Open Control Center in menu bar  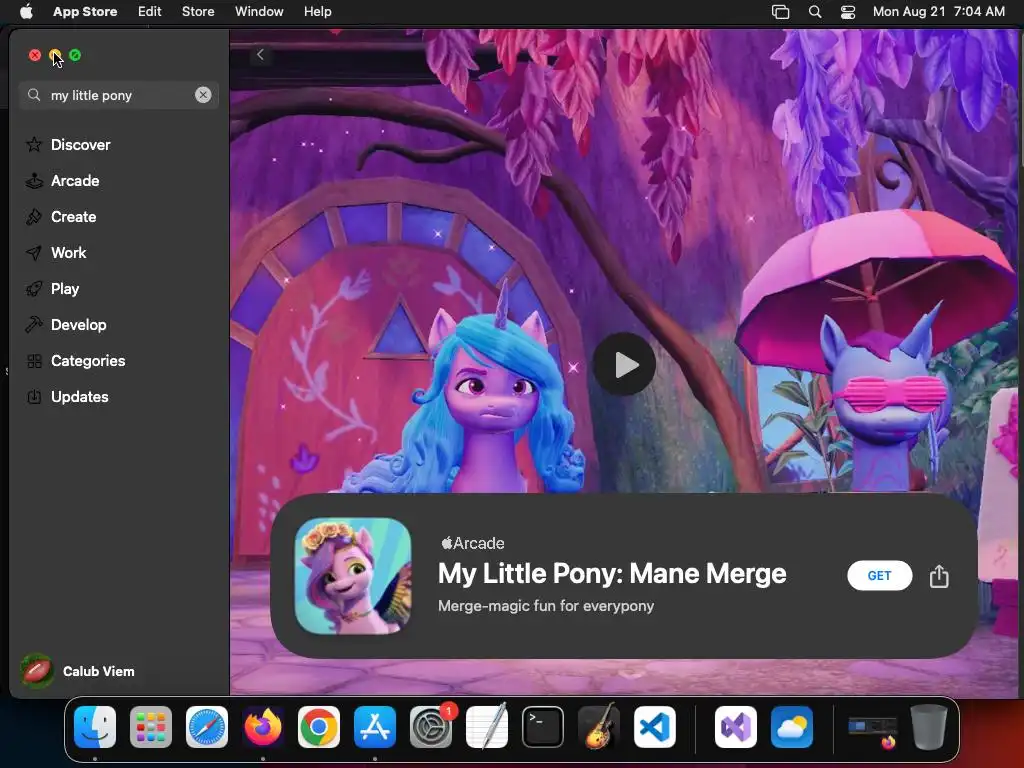point(848,12)
